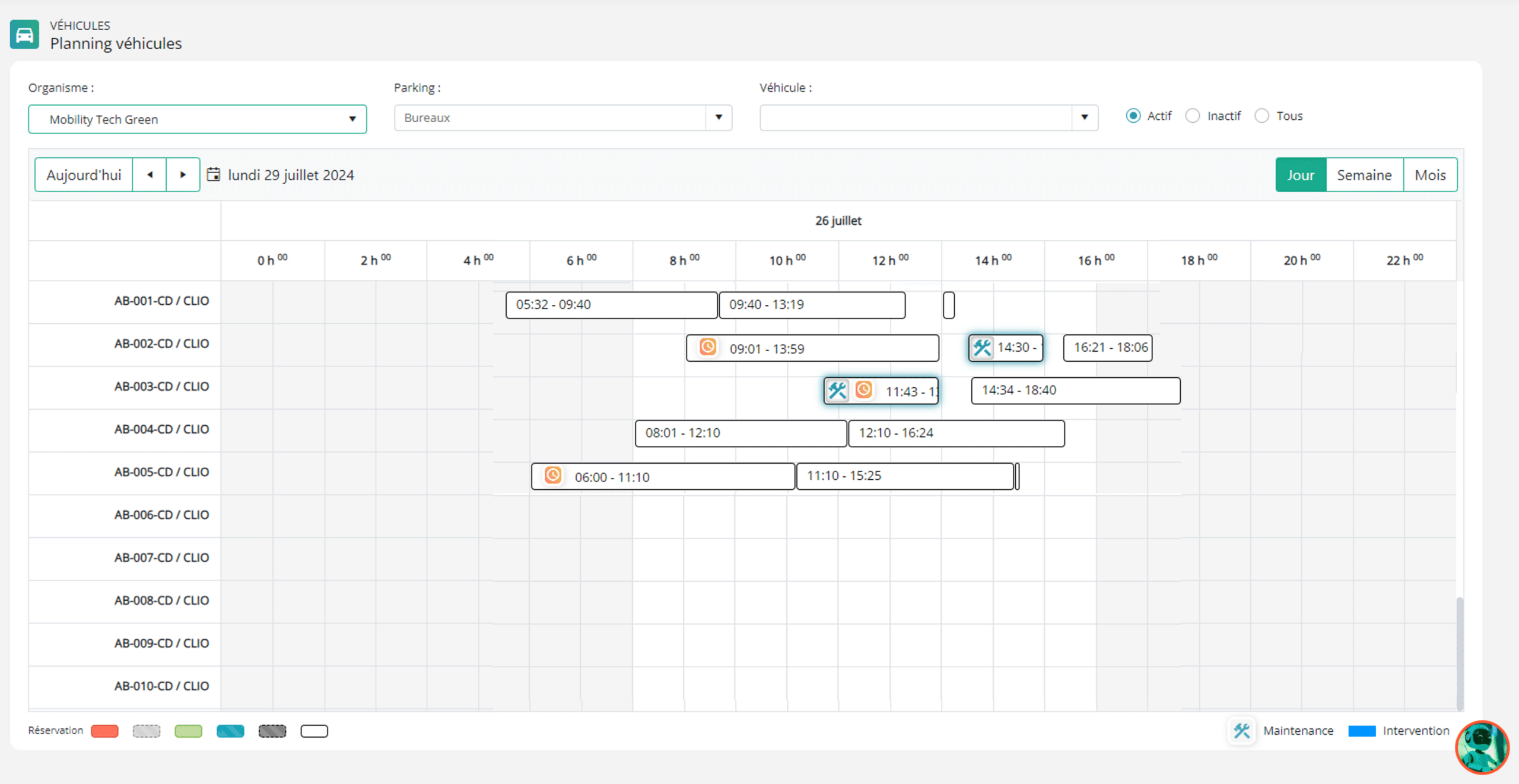
Task: Click the maintenance wrench icon on AB-003-CD
Action: [838, 390]
